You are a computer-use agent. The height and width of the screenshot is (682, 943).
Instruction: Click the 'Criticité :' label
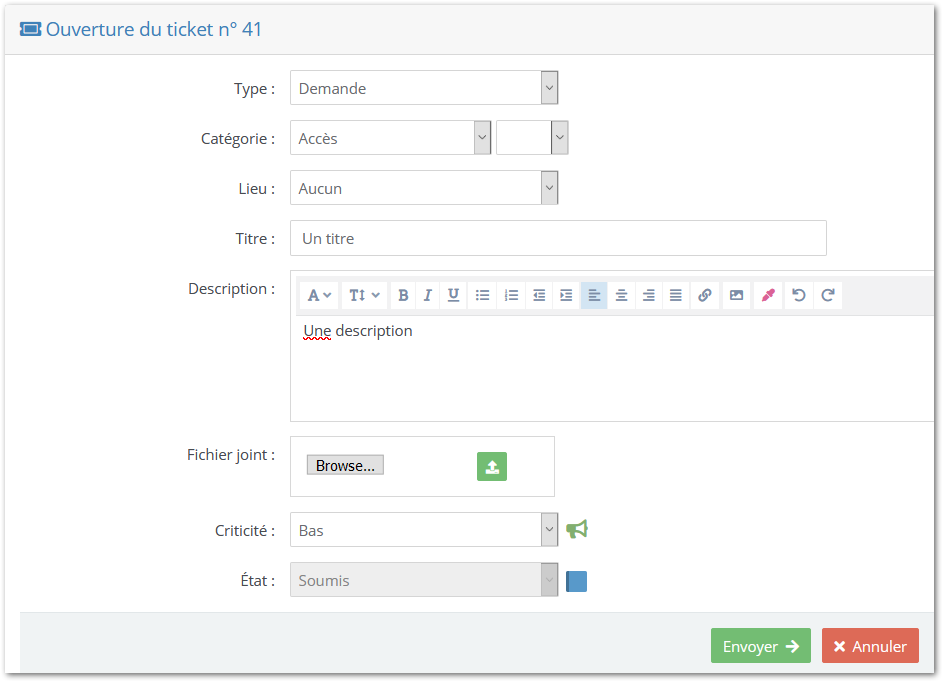click(245, 530)
